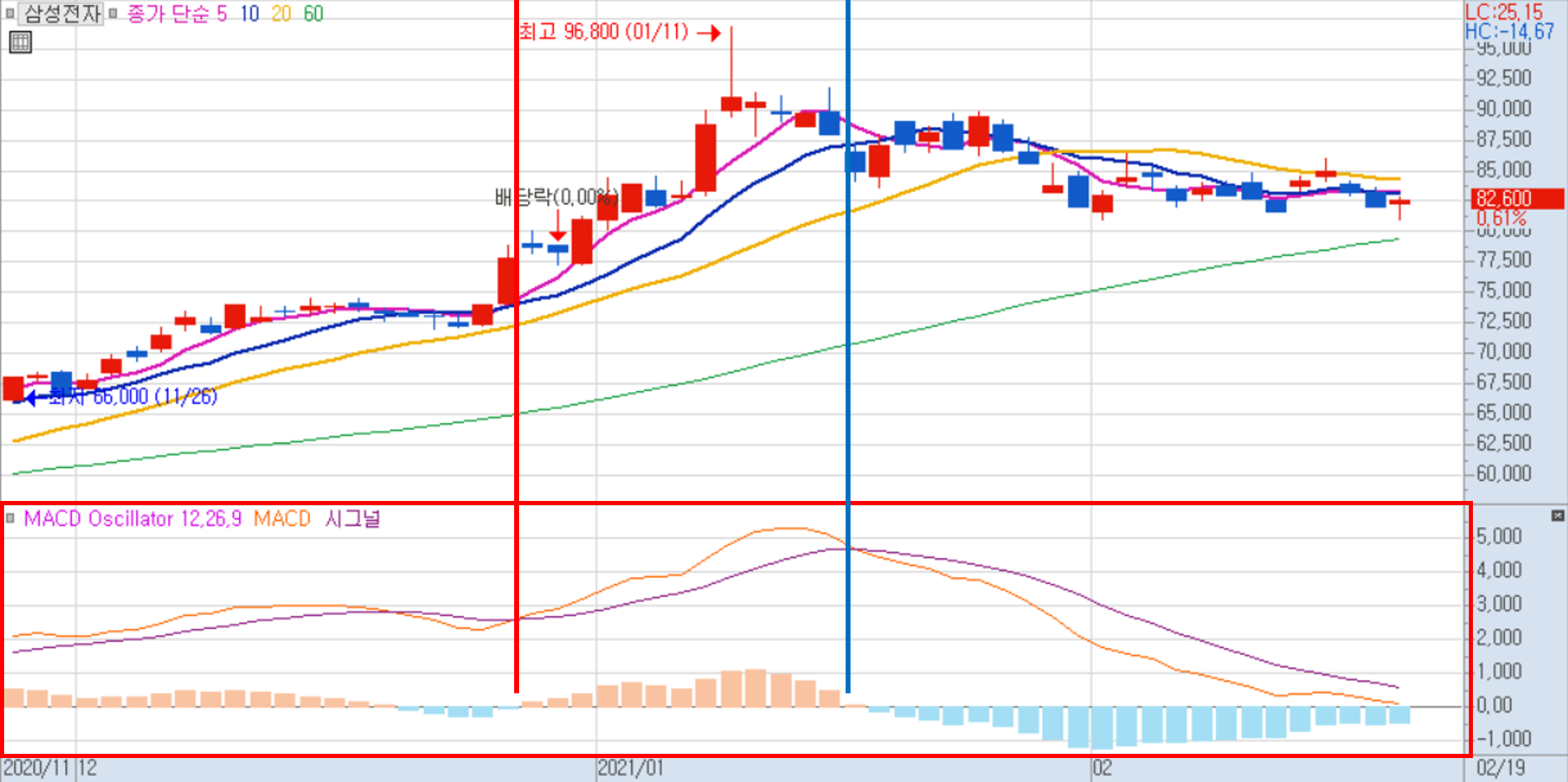Click the 02/19 date label
1568x782 pixels.
click(x=1501, y=768)
